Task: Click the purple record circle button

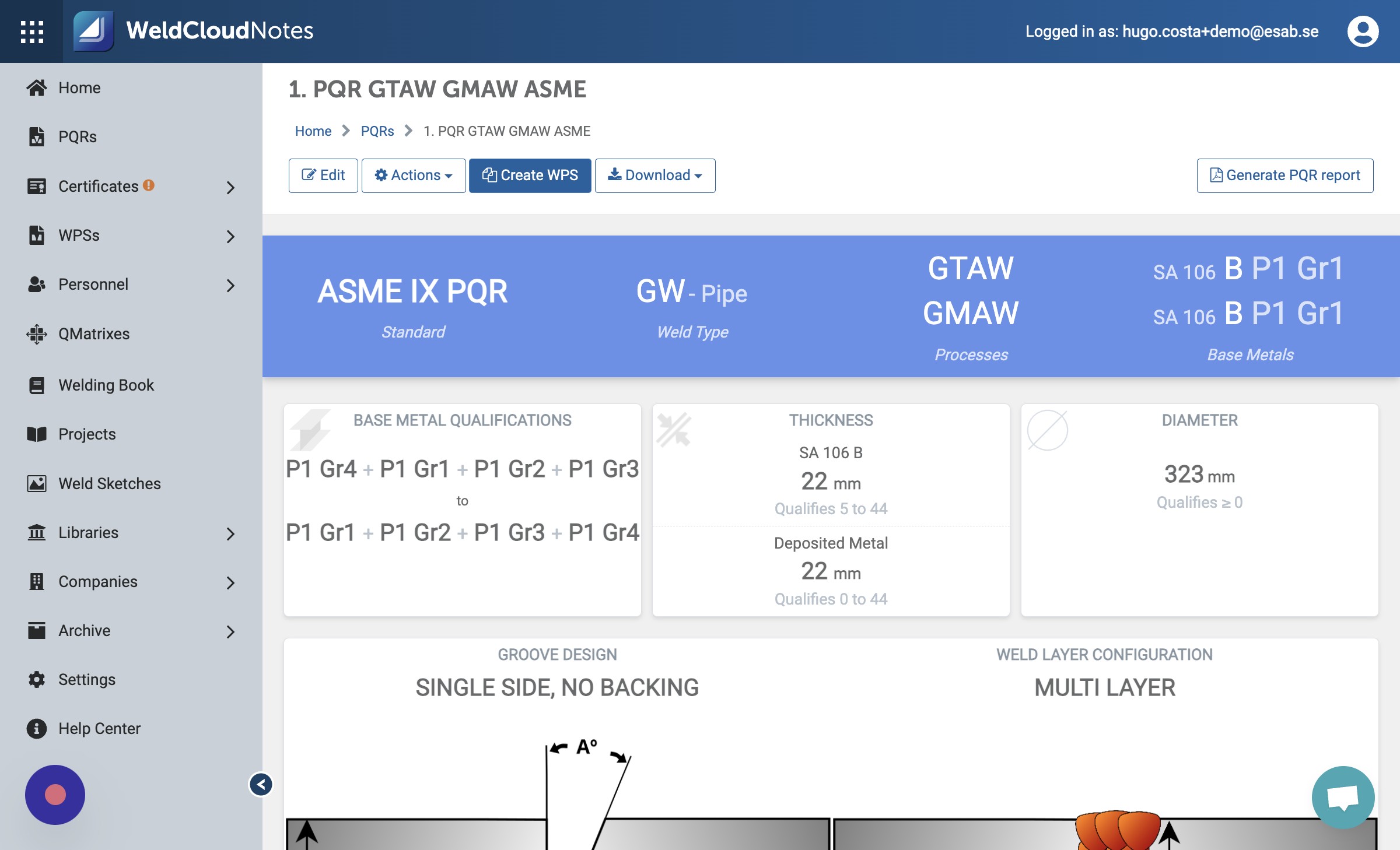Action: pos(55,795)
